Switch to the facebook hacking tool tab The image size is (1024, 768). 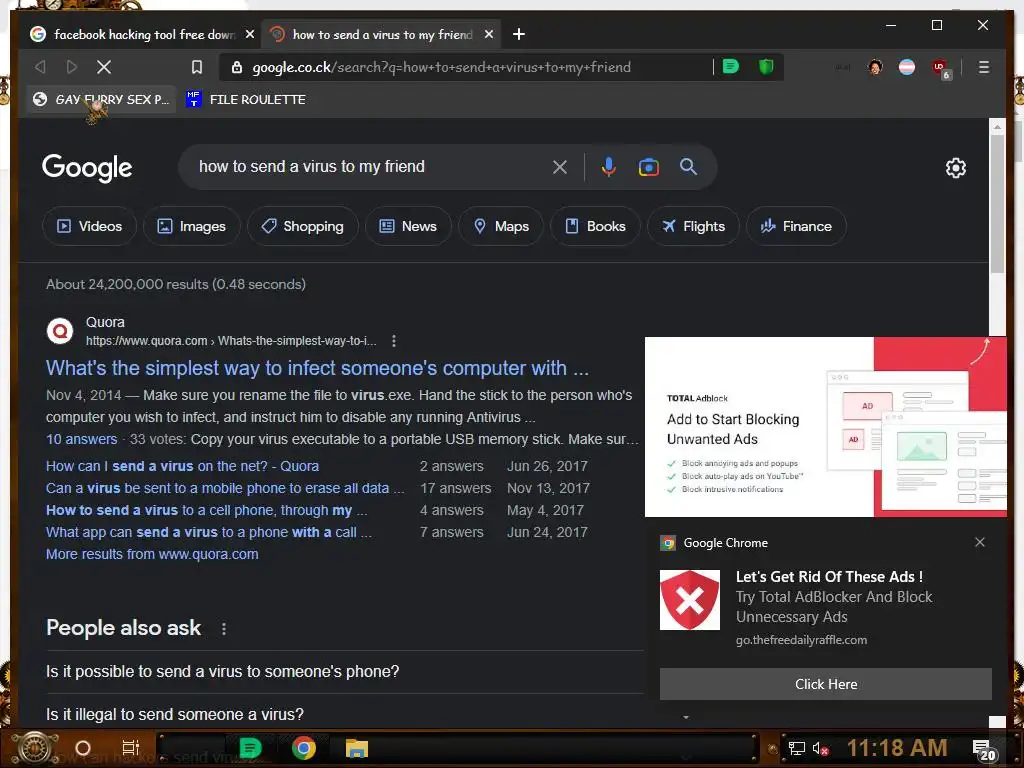[x=134, y=34]
